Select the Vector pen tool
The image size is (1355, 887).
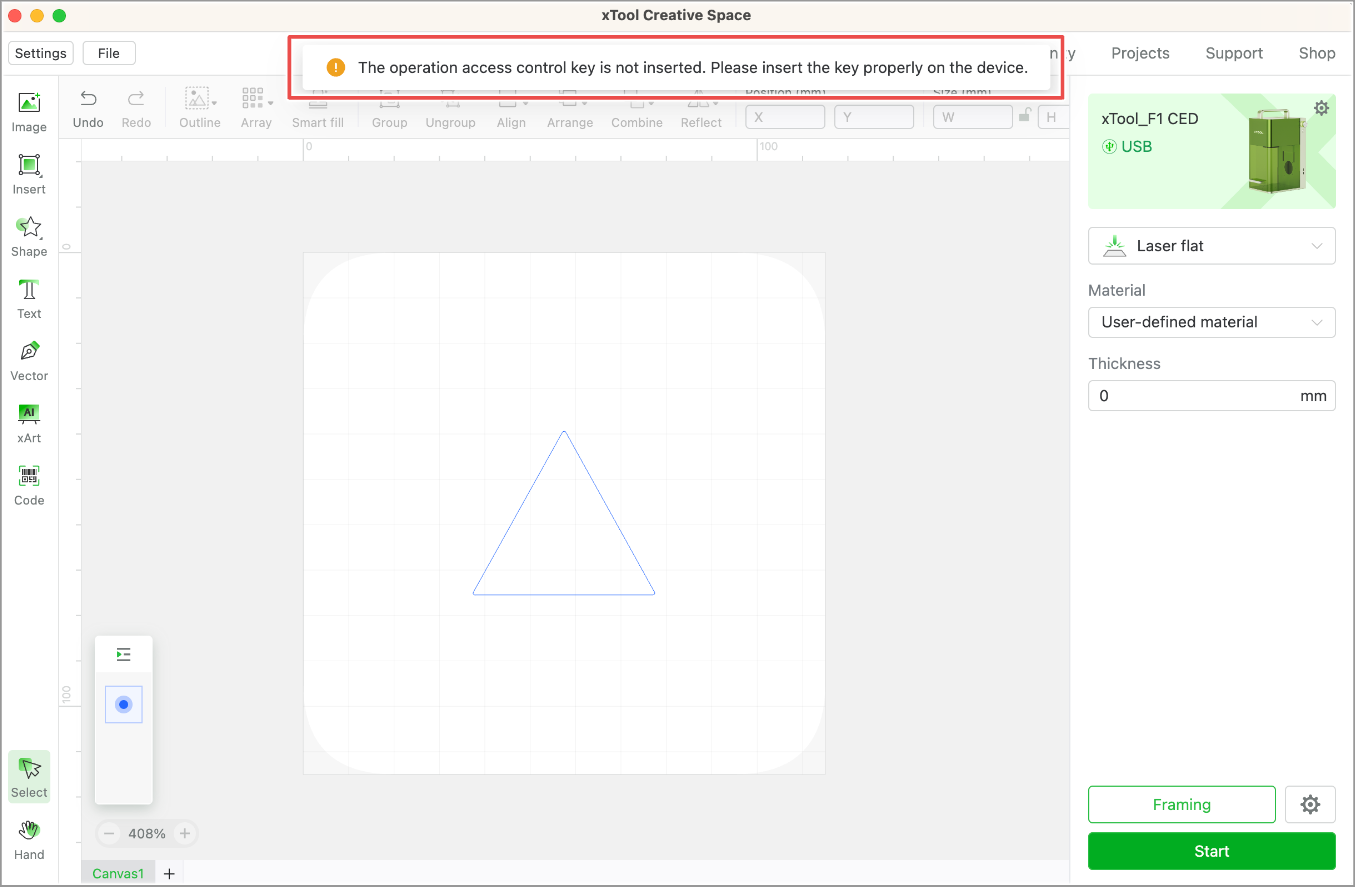pos(29,360)
